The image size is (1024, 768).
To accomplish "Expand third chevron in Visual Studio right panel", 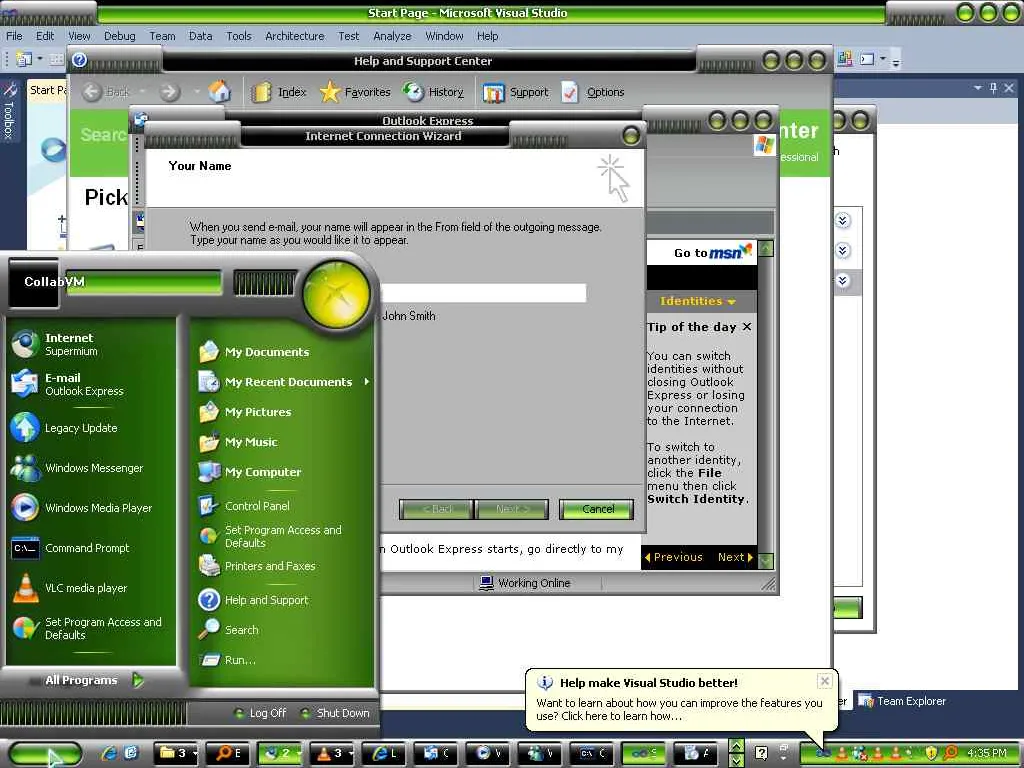I will pos(842,281).
